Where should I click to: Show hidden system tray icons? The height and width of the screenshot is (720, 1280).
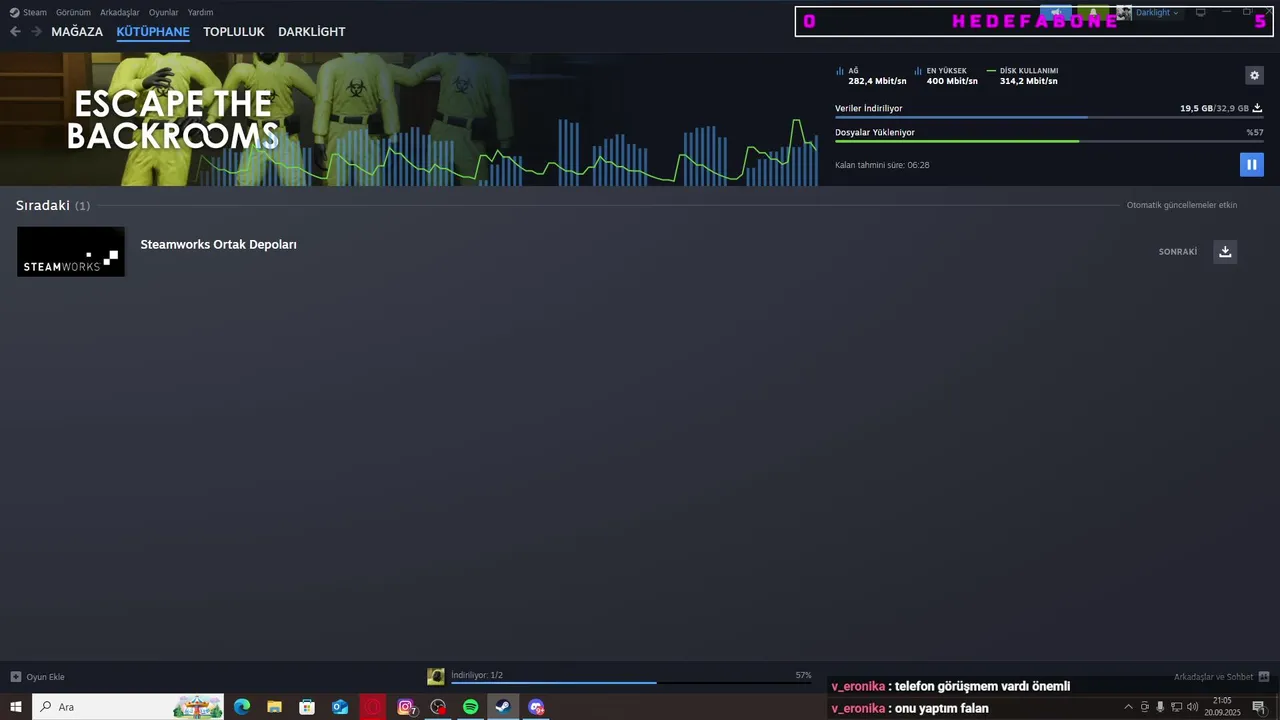point(1129,707)
